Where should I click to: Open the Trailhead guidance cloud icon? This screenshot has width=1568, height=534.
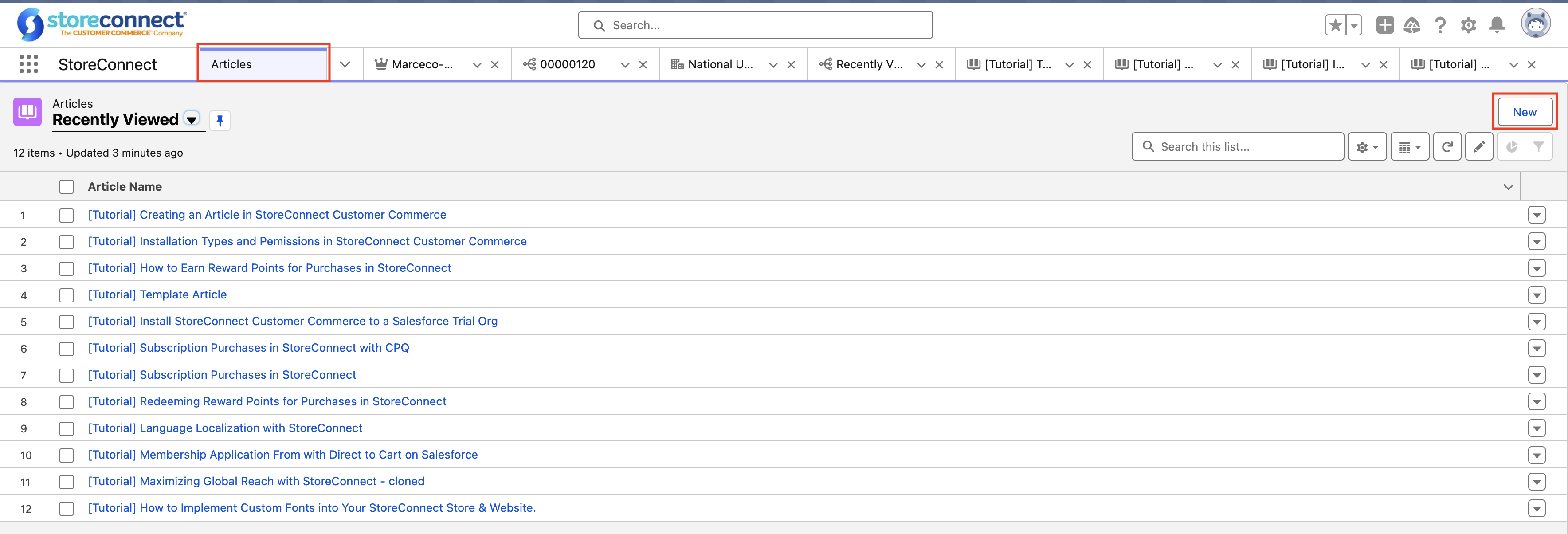point(1411,25)
